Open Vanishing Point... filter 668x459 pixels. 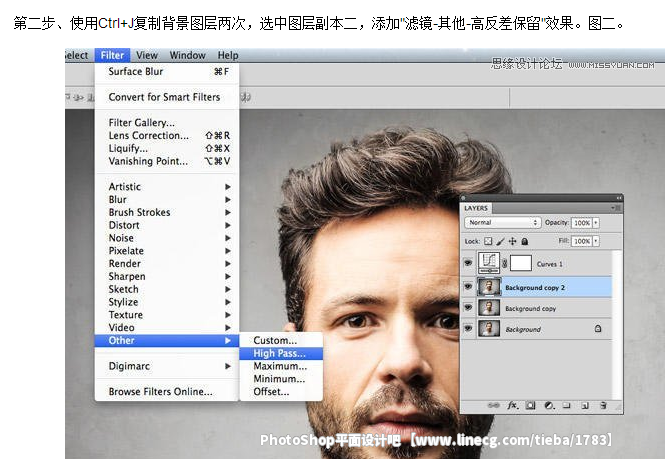[167, 161]
